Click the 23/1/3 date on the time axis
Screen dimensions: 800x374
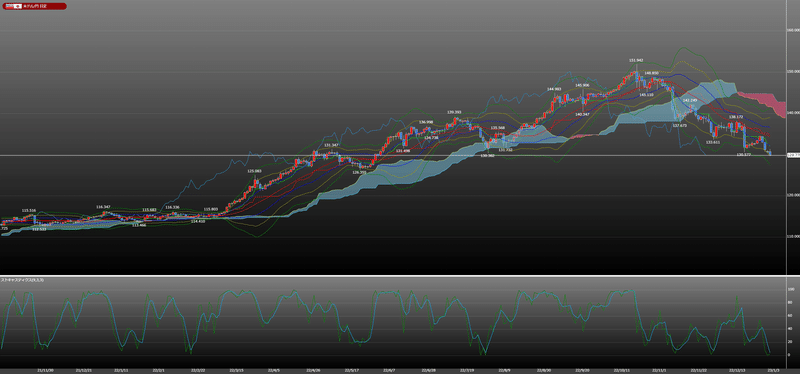(773, 371)
